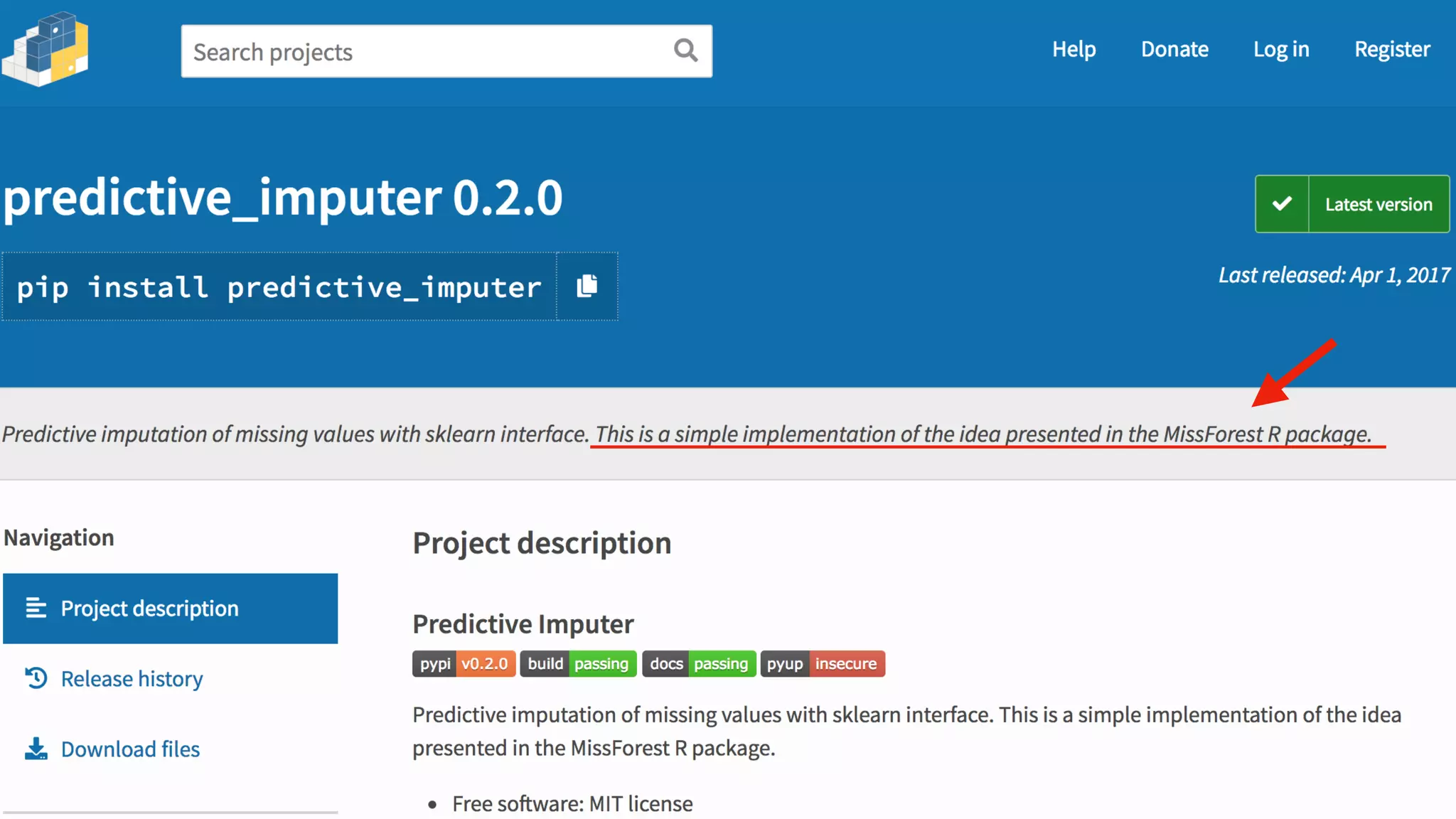Open the Help menu link
Viewport: 1456px width, 819px height.
click(1074, 49)
